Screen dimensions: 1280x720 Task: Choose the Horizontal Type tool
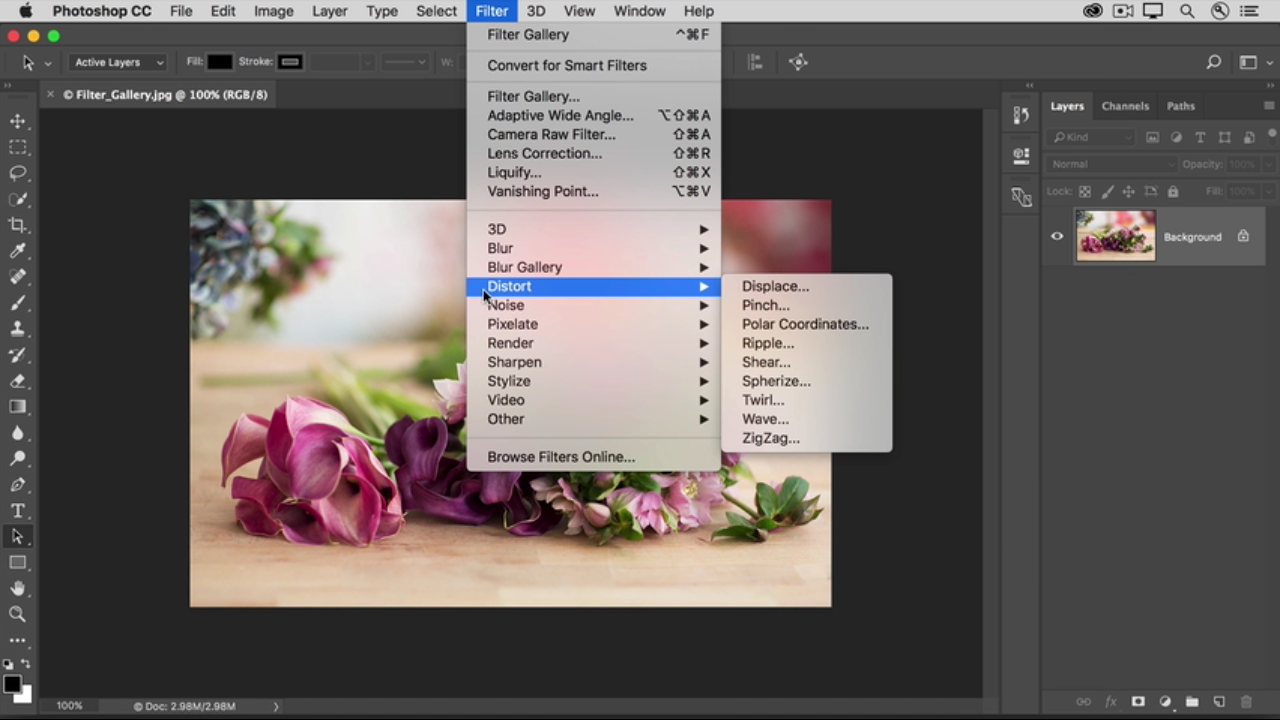click(x=18, y=511)
